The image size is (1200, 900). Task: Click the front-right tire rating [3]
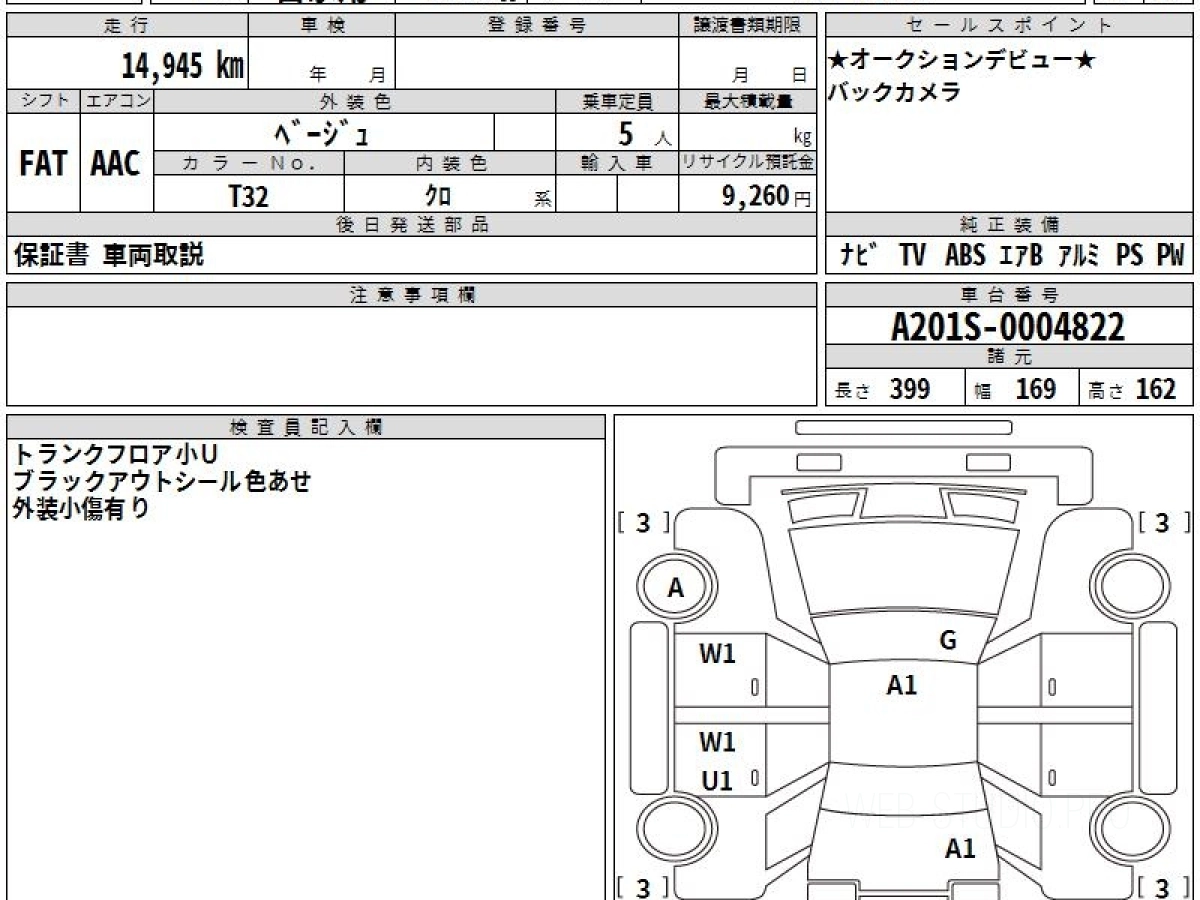[x=1163, y=523]
